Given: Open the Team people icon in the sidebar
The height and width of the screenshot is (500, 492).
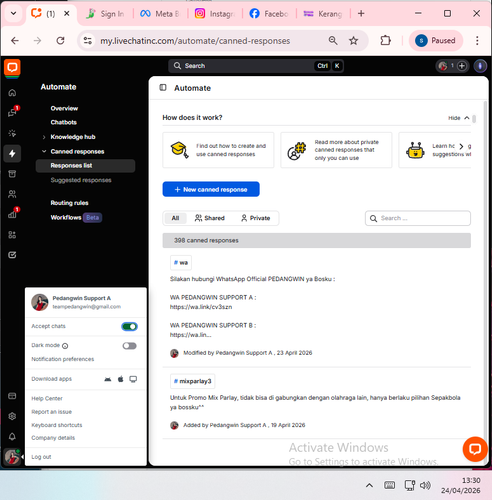Looking at the screenshot, I should [12, 194].
